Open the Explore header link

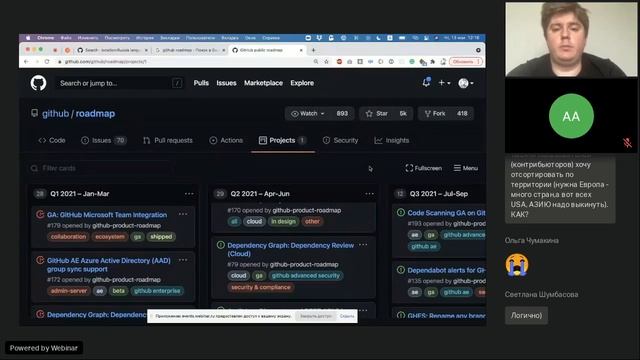302,83
